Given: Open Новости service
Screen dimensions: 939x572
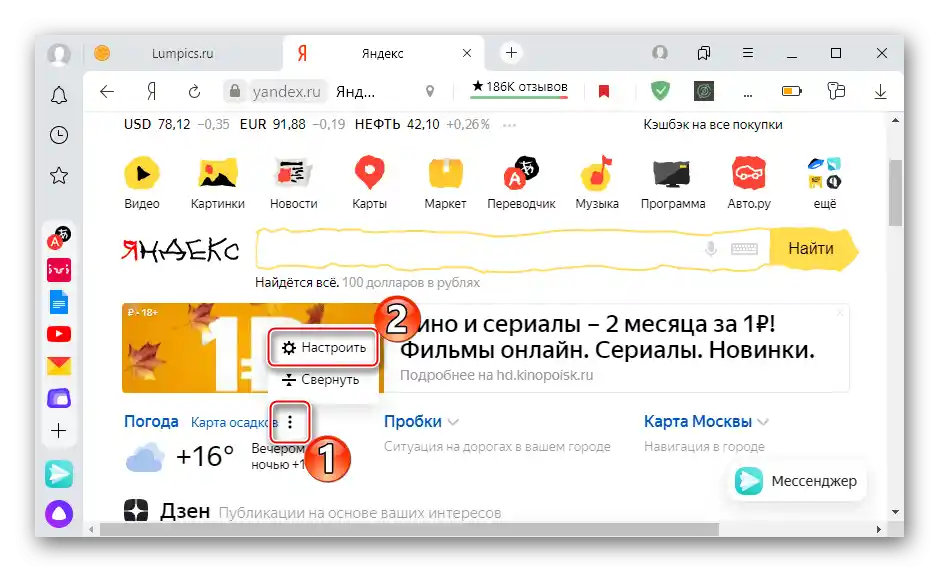Looking at the screenshot, I should click(x=293, y=183).
